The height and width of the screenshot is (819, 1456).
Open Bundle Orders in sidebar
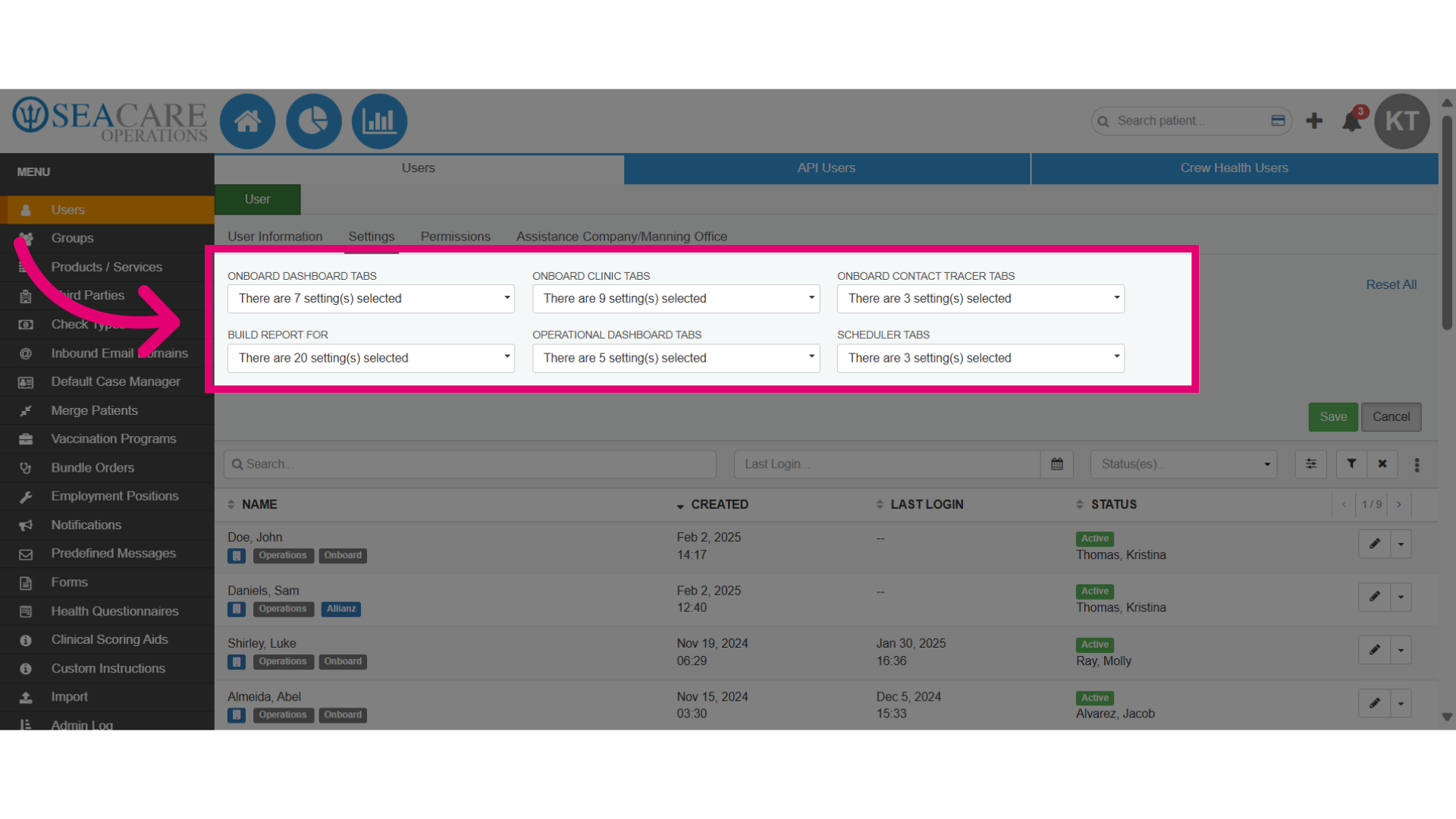coord(107,468)
